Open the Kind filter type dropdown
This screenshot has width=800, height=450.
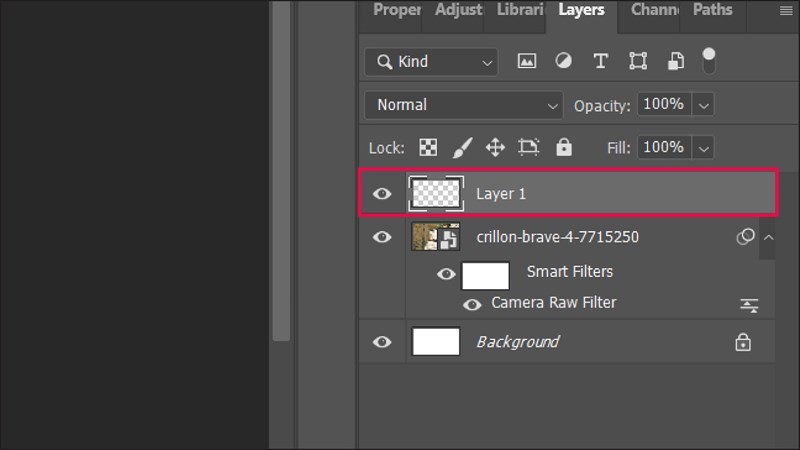pyautogui.click(x=431, y=62)
